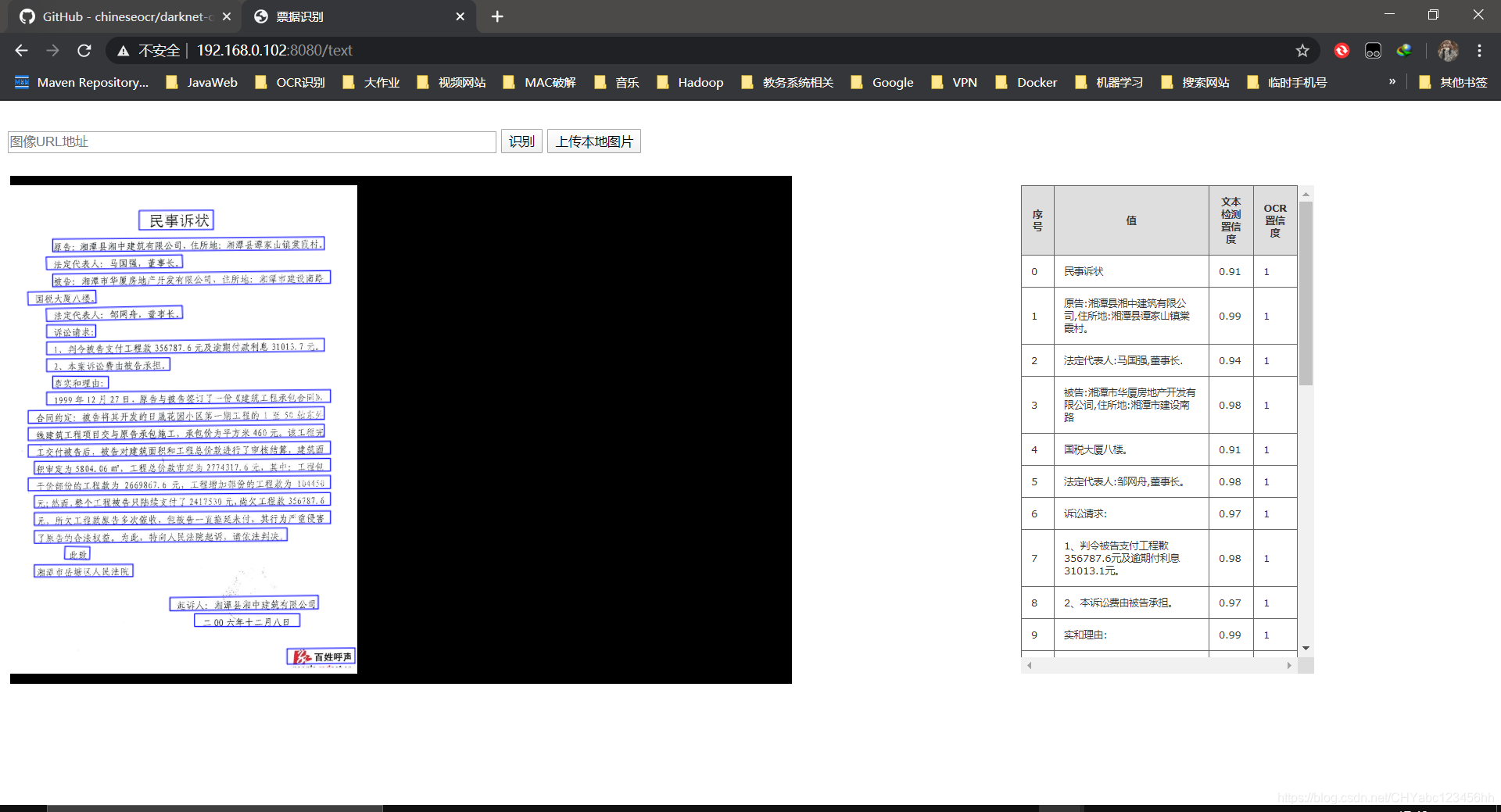Click the rightmost extension icon in the toolbar
The width and height of the screenshot is (1501, 812).
point(1404,50)
